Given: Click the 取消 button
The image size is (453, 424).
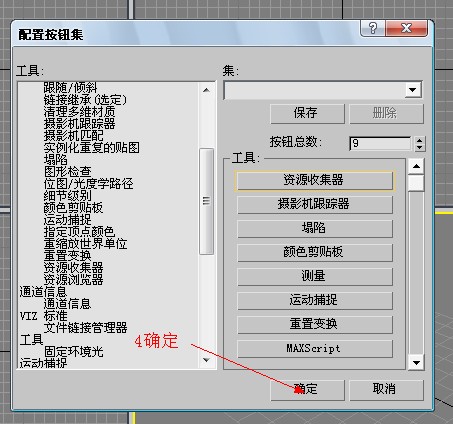Looking at the screenshot, I should (x=386, y=390).
